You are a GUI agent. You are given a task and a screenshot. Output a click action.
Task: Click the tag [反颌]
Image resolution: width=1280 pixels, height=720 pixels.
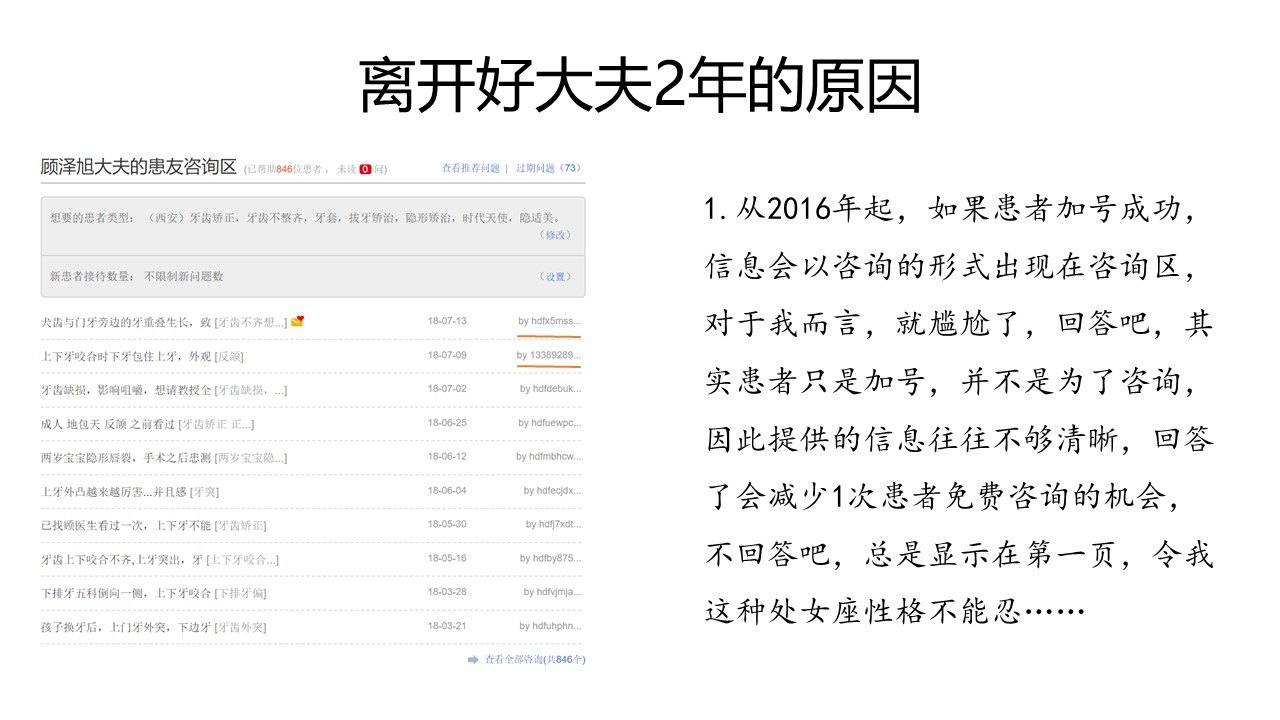(x=230, y=356)
